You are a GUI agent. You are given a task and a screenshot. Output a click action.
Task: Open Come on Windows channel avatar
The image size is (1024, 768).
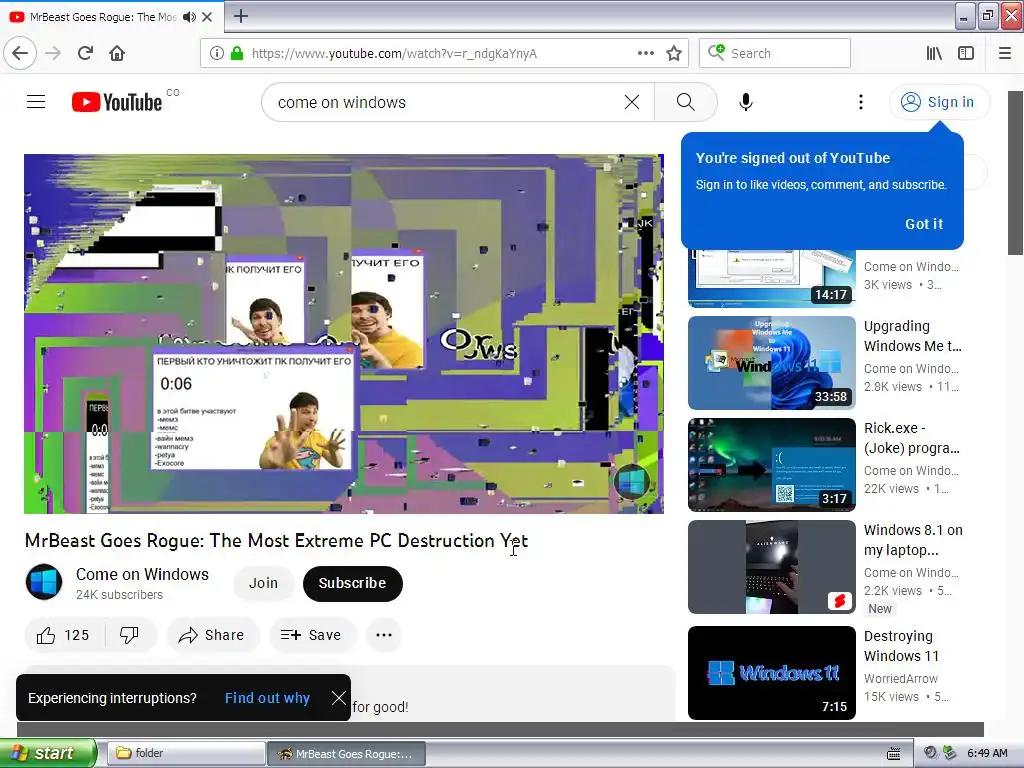44,582
